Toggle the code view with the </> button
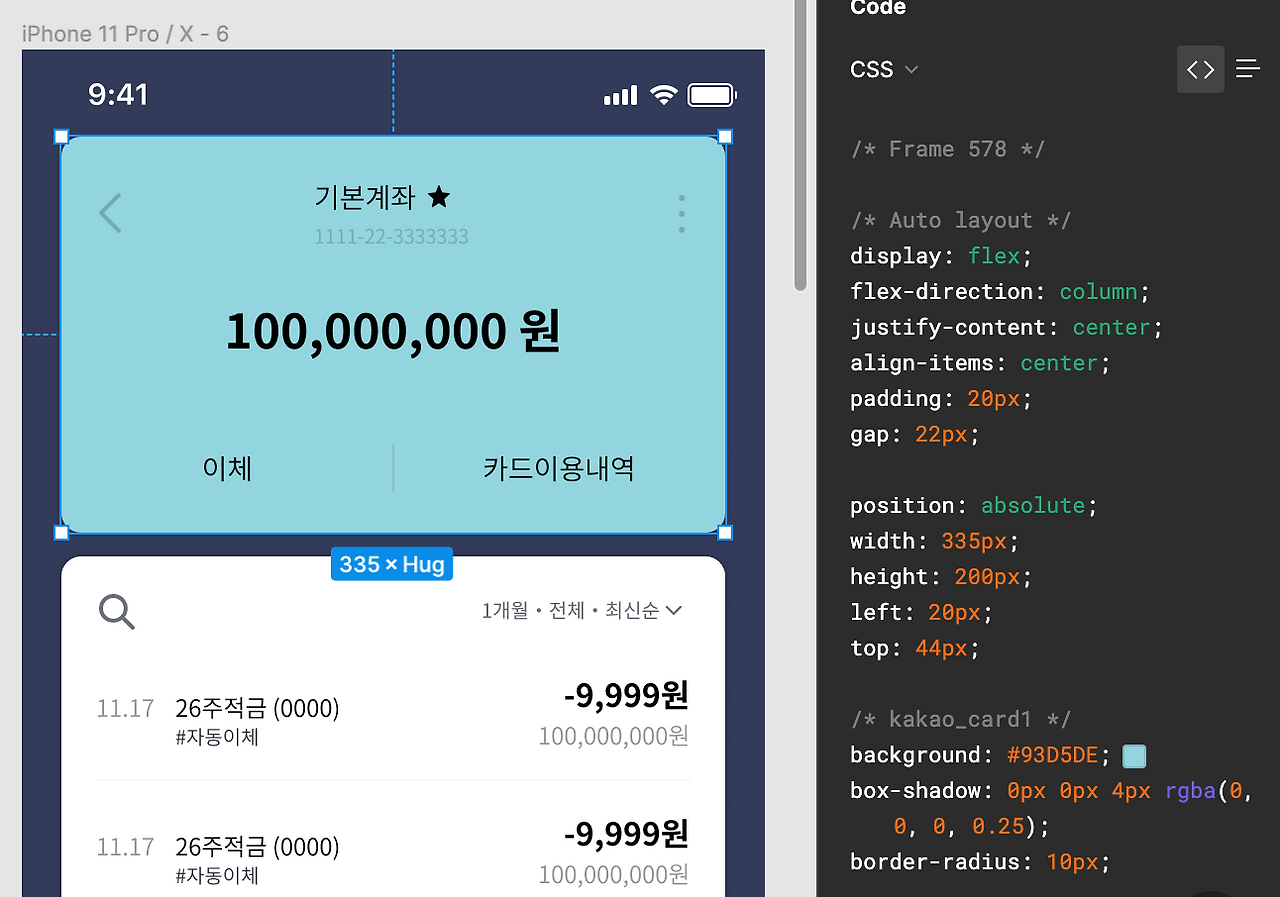Viewport: 1280px width, 897px height. (1200, 69)
